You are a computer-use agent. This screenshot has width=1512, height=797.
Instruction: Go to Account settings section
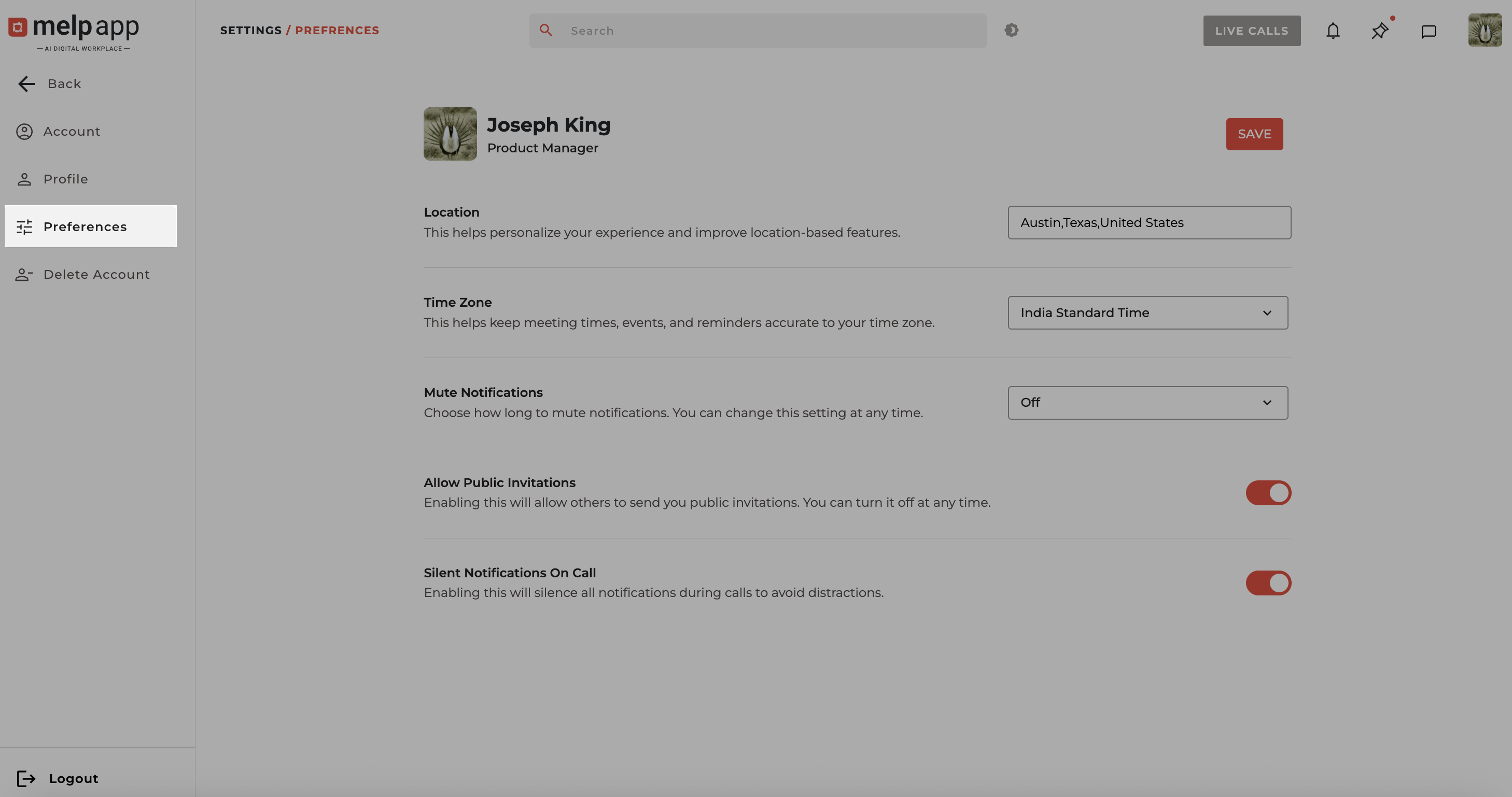tap(72, 132)
